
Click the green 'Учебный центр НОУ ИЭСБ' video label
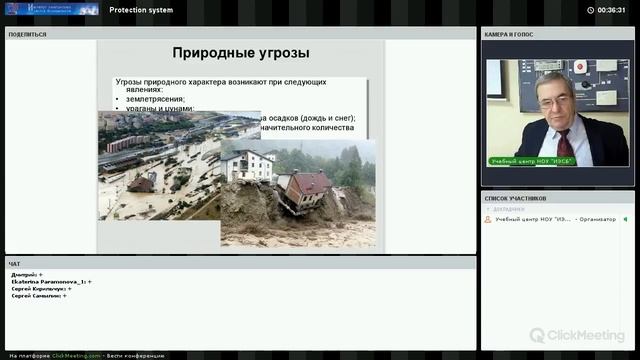point(532,161)
